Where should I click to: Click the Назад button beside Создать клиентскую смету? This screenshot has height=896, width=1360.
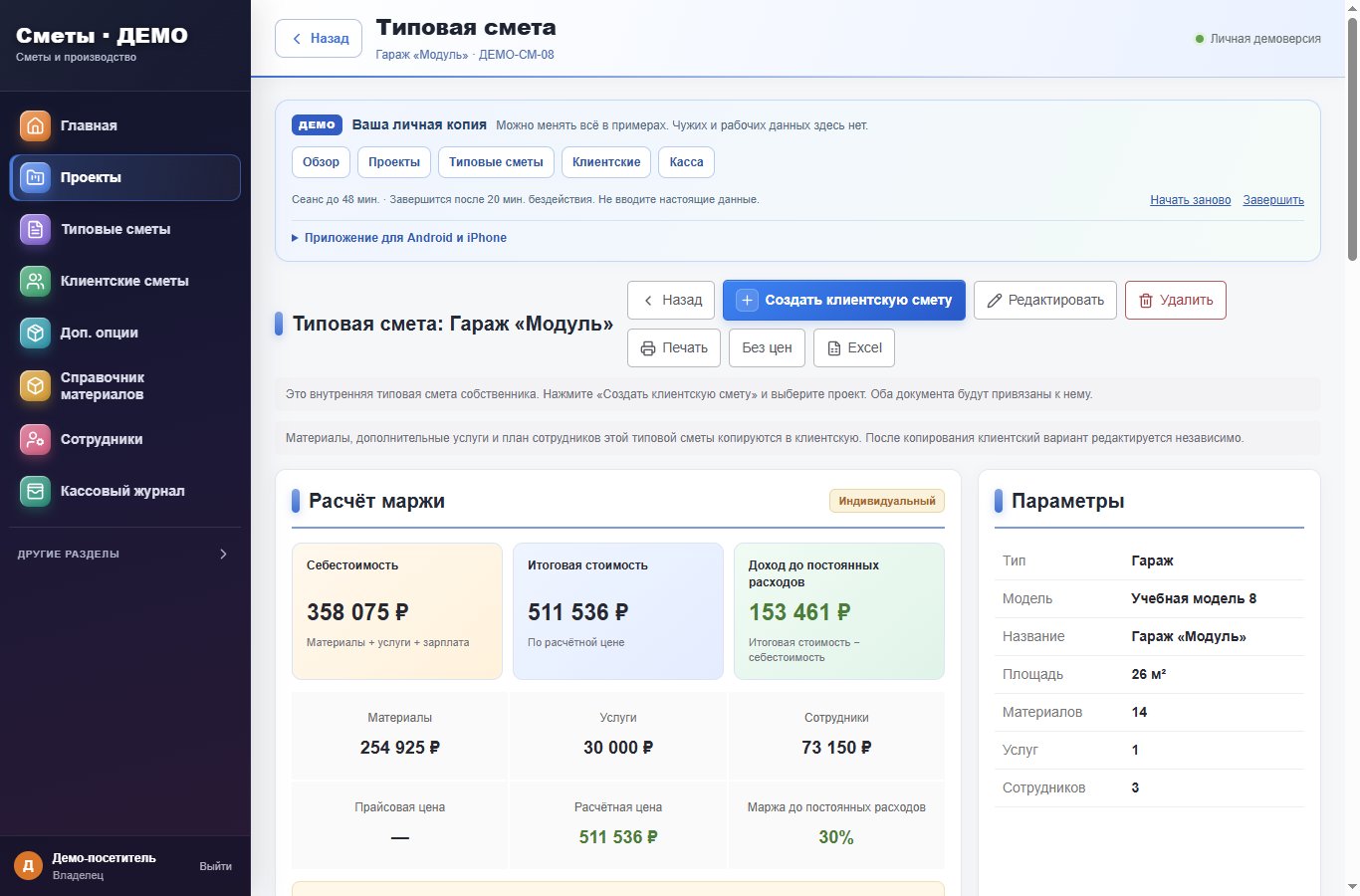(671, 300)
